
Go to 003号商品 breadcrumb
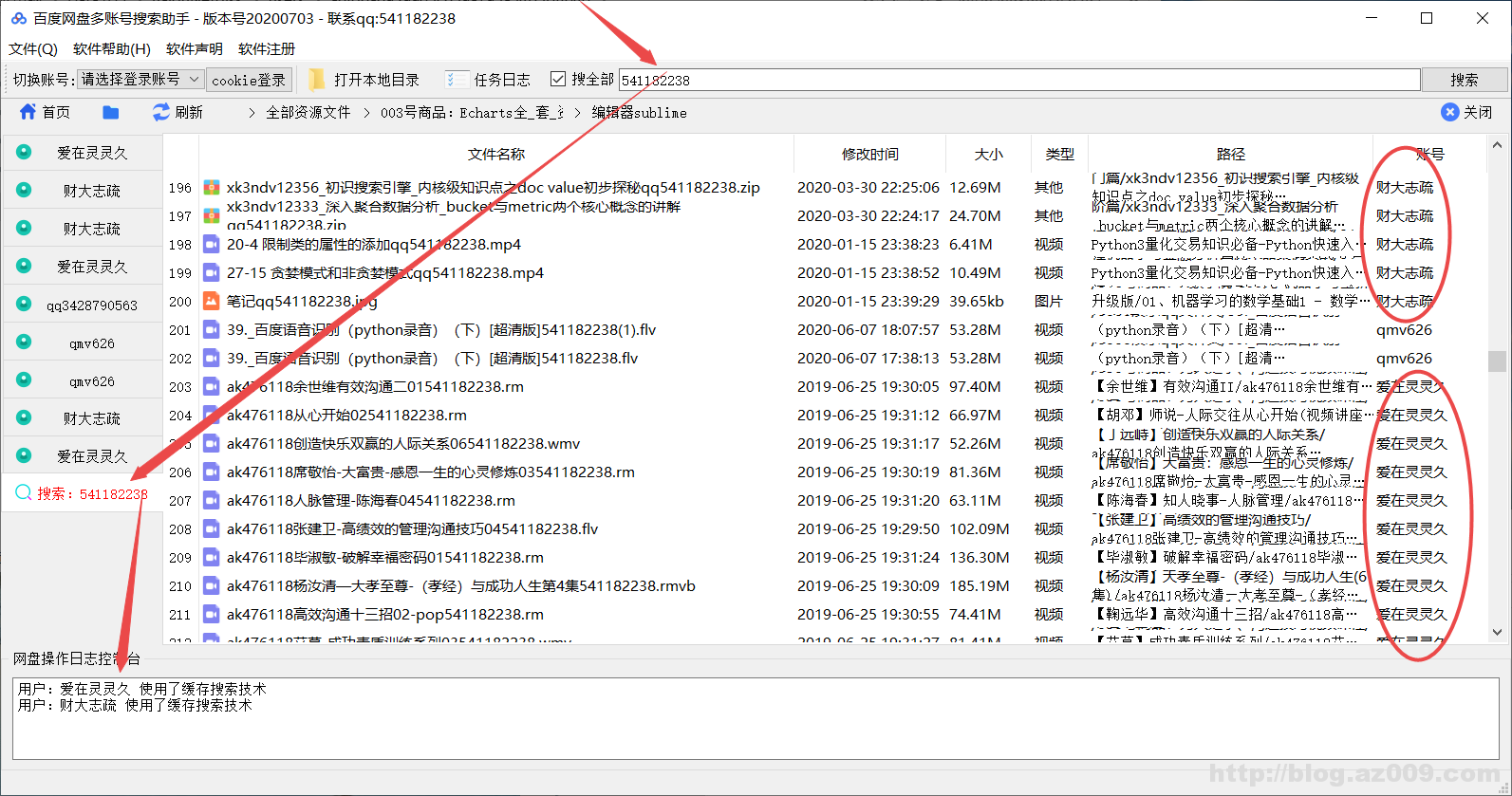473,113
